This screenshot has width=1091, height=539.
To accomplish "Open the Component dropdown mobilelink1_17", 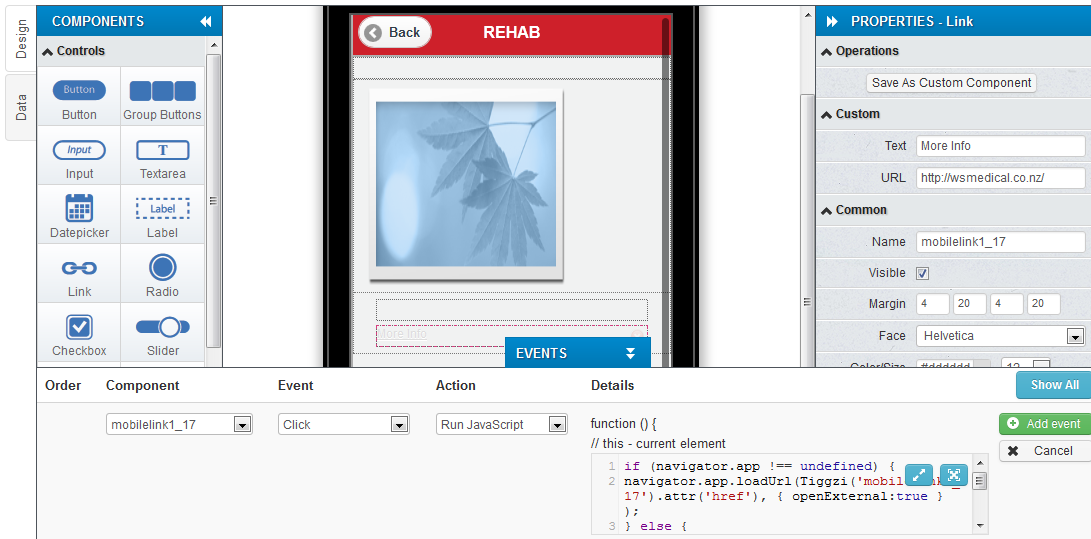I will (242, 425).
